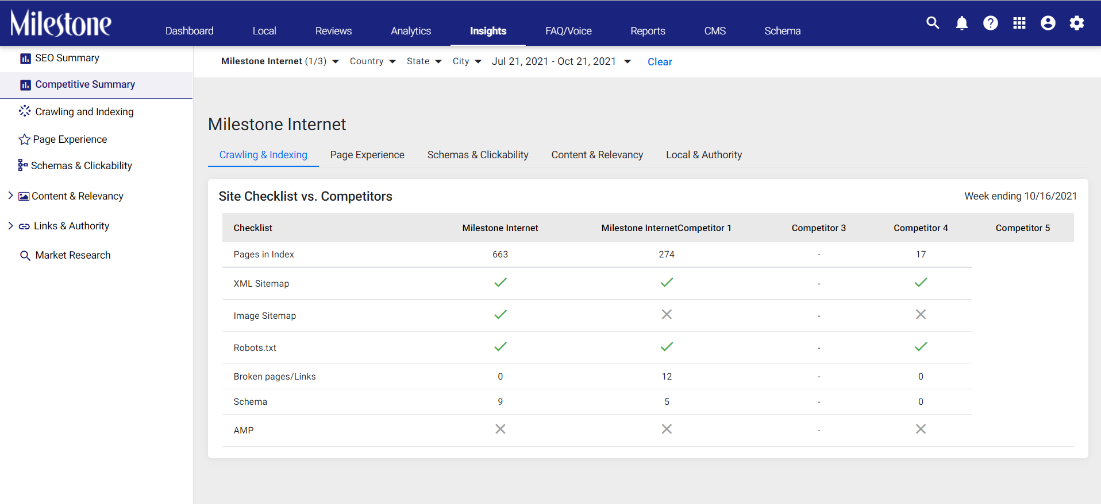The image size is (1101, 504).
Task: Click Milestone Internet's AMP cross mark
Action: pyautogui.click(x=500, y=429)
